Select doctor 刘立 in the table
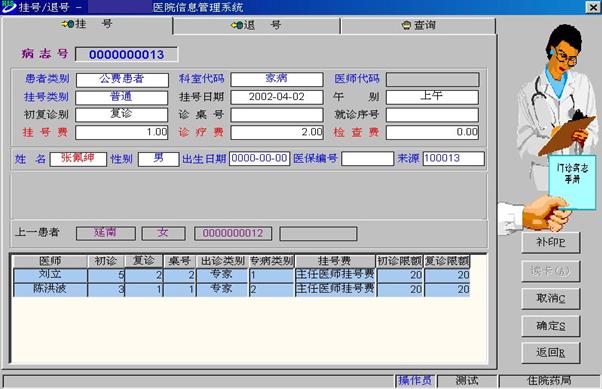The image size is (602, 389). pyautogui.click(x=50, y=275)
